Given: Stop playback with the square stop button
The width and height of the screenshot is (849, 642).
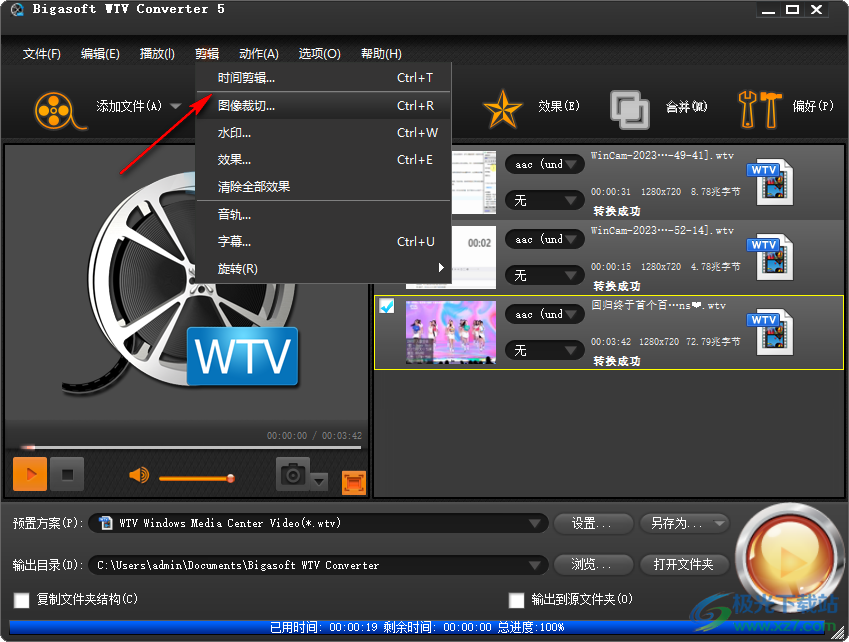Looking at the screenshot, I should pos(67,474).
